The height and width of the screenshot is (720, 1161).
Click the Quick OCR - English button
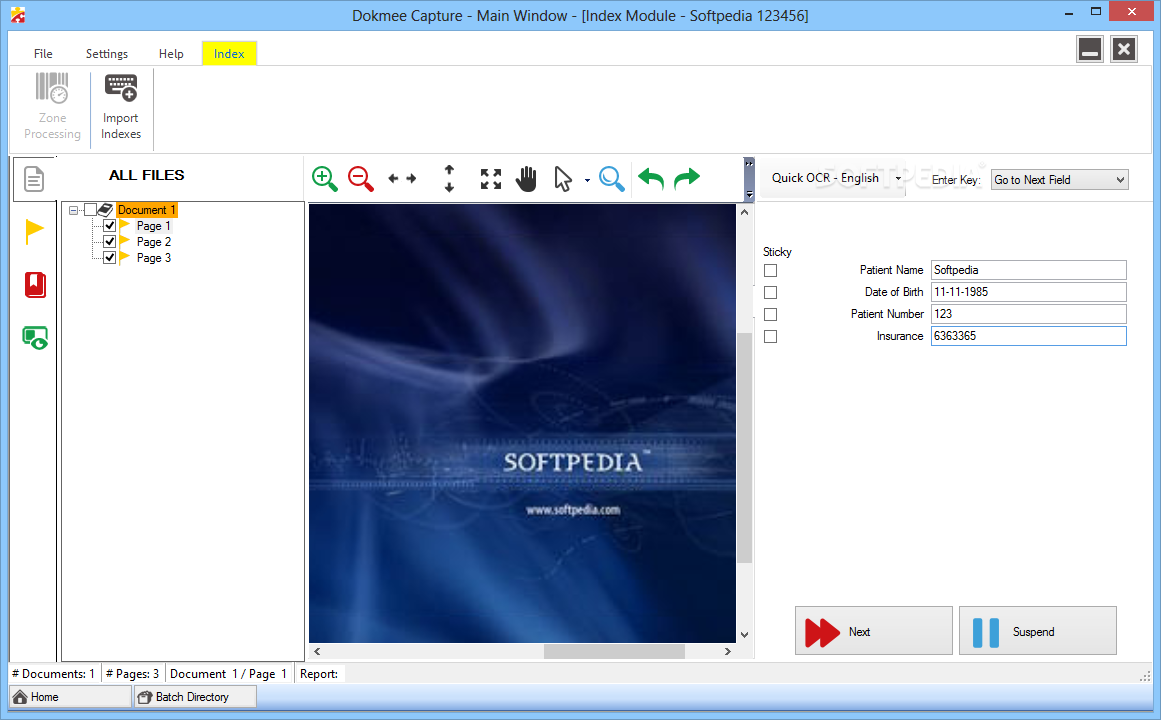[x=826, y=179]
